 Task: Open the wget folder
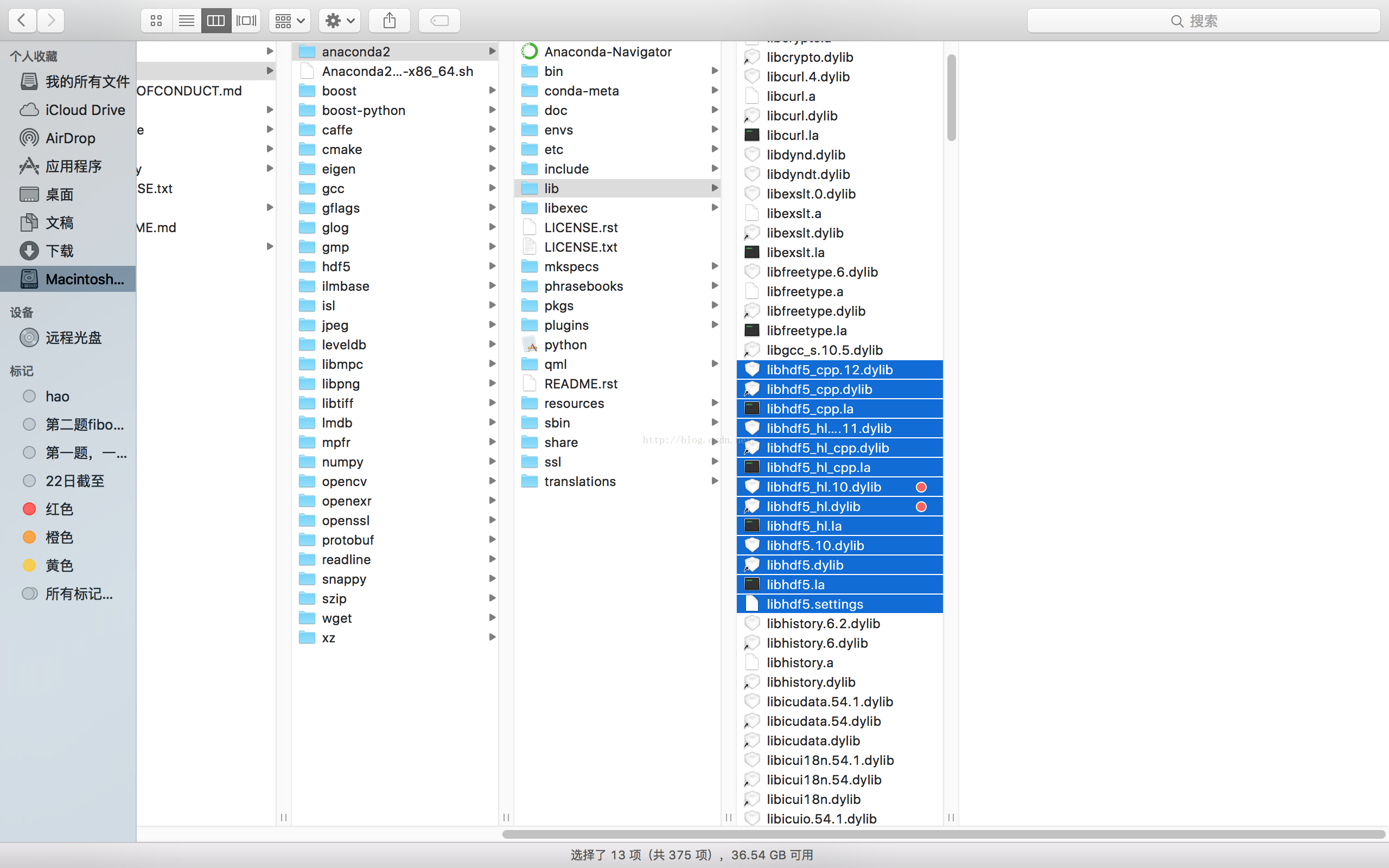click(395, 618)
